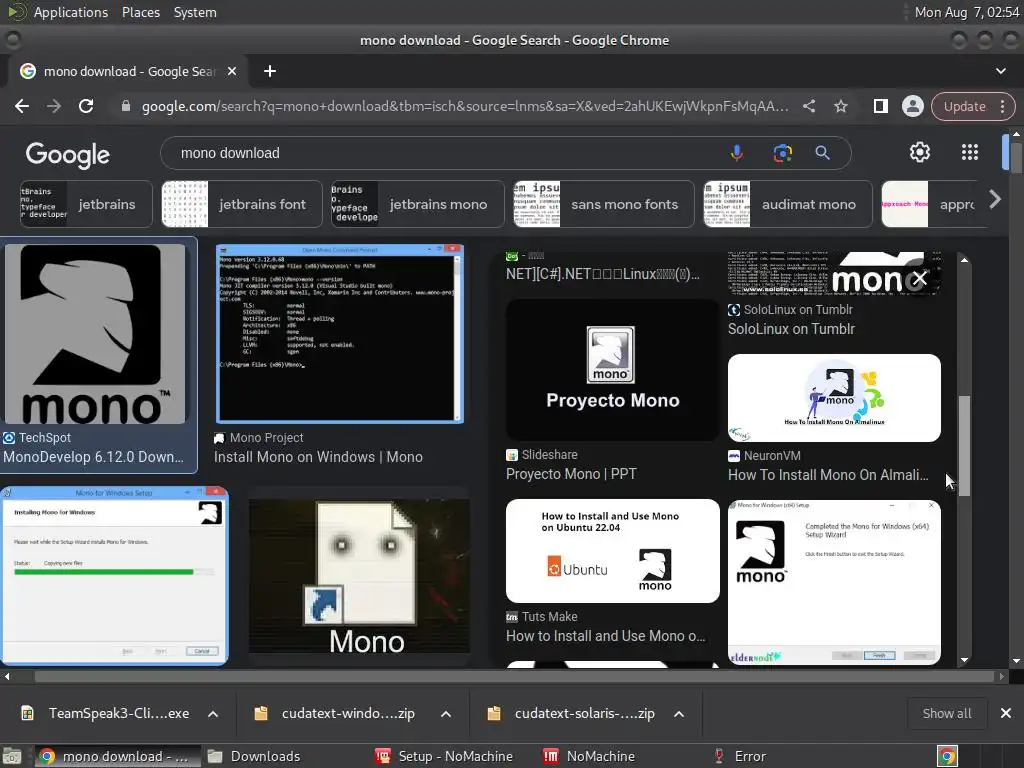Search by image with Google Lens icon
The height and width of the screenshot is (768, 1024).
tap(782, 153)
